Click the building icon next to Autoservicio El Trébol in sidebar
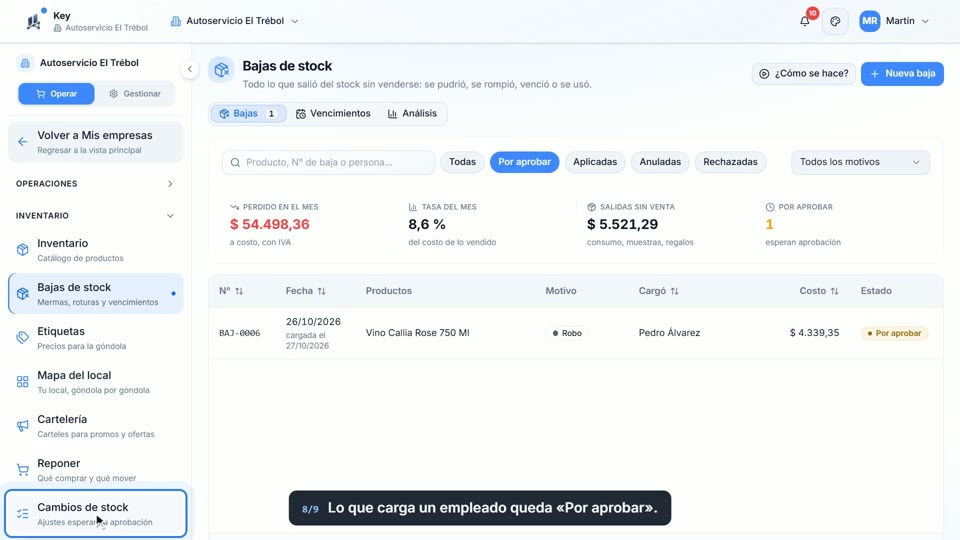 (25, 62)
